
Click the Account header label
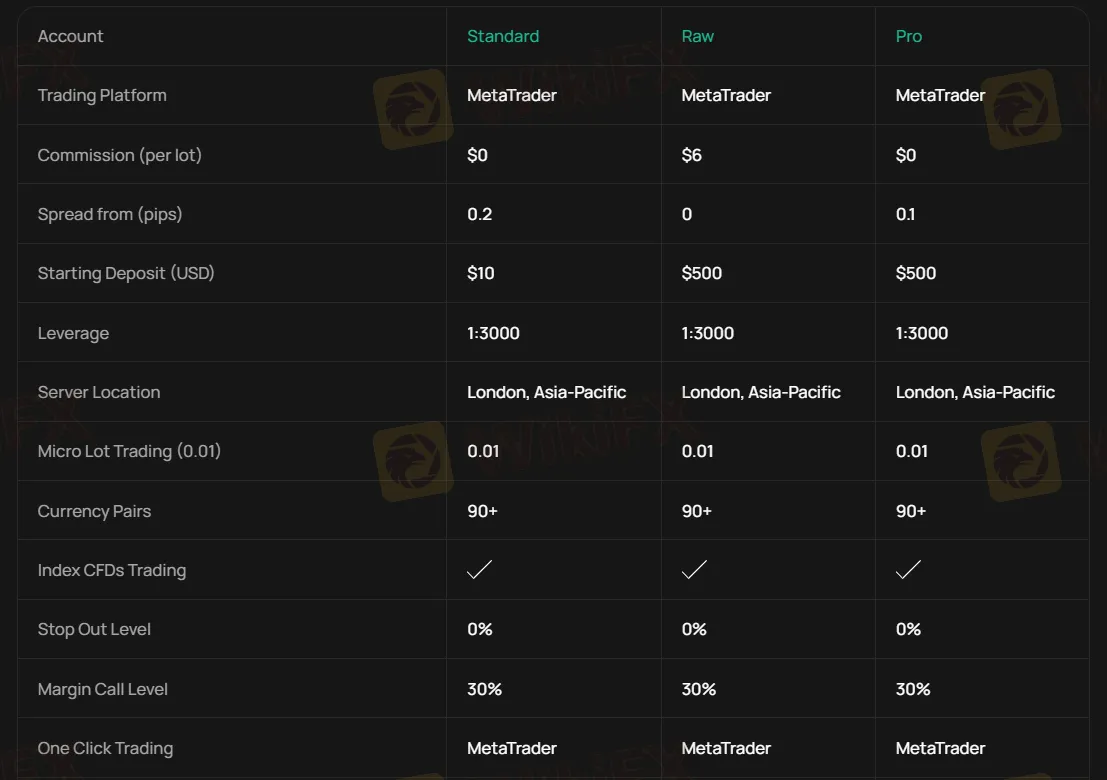tap(71, 36)
